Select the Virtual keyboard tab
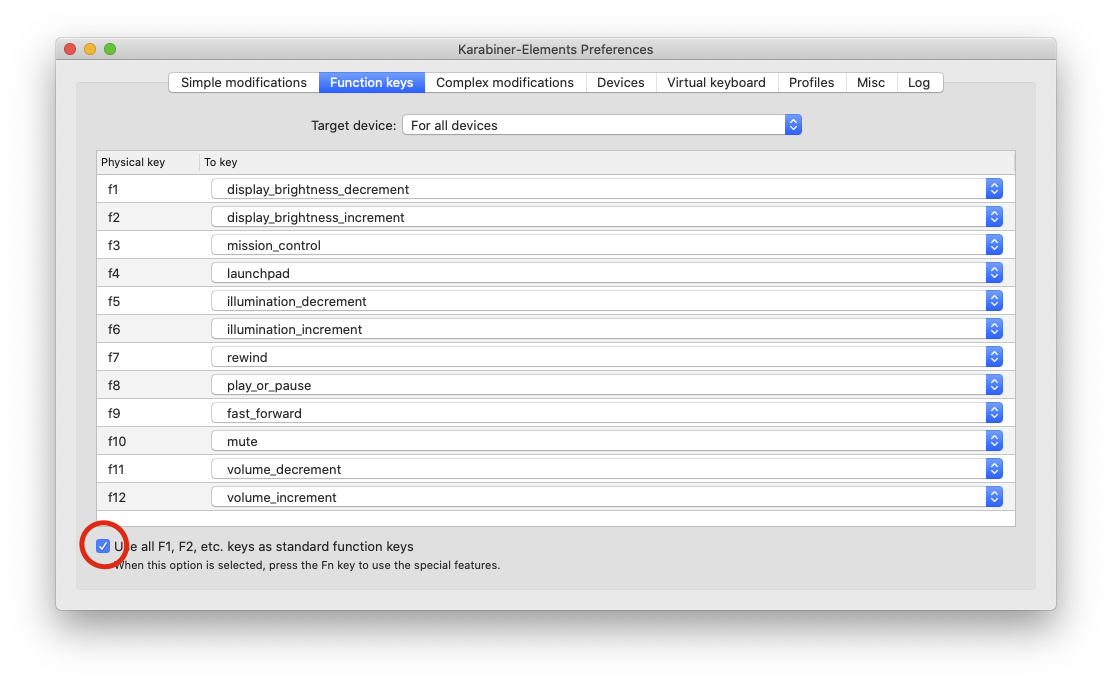 point(716,83)
